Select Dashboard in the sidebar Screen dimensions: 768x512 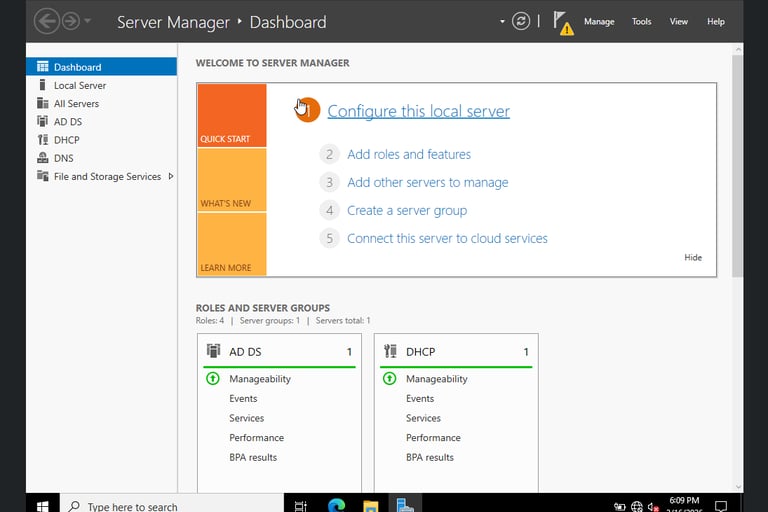click(x=101, y=67)
